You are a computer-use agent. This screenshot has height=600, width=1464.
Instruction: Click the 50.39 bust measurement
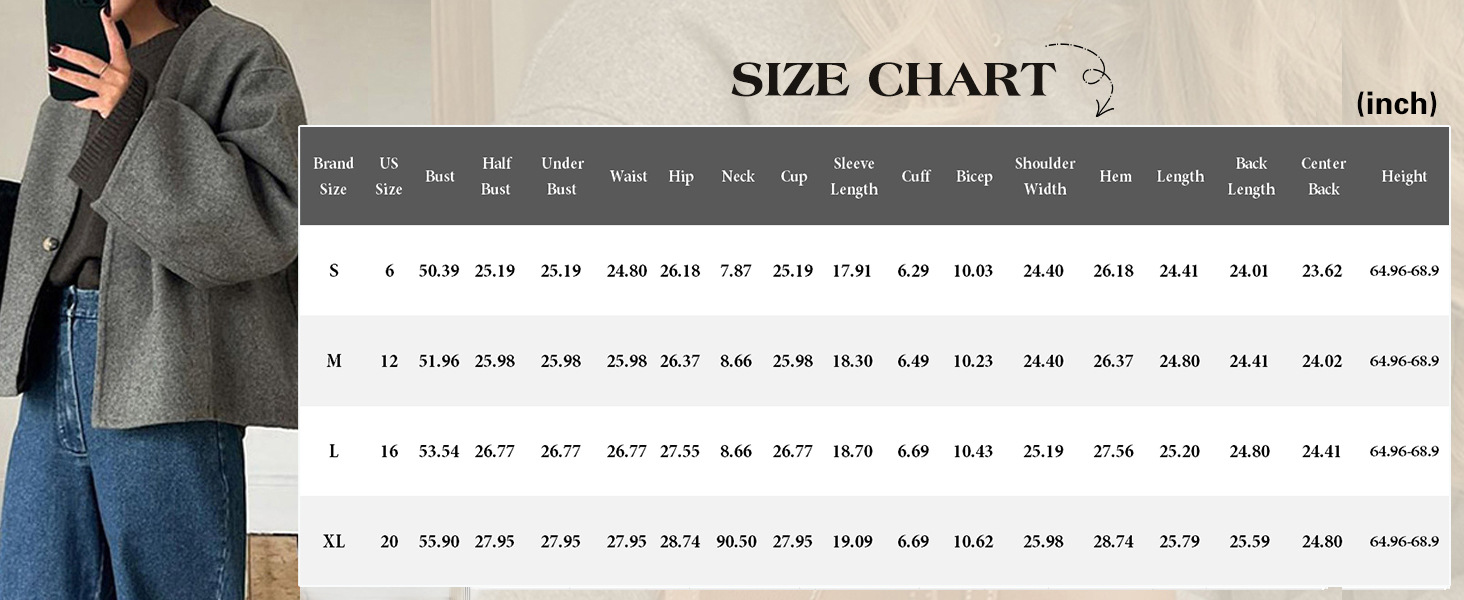pos(439,271)
